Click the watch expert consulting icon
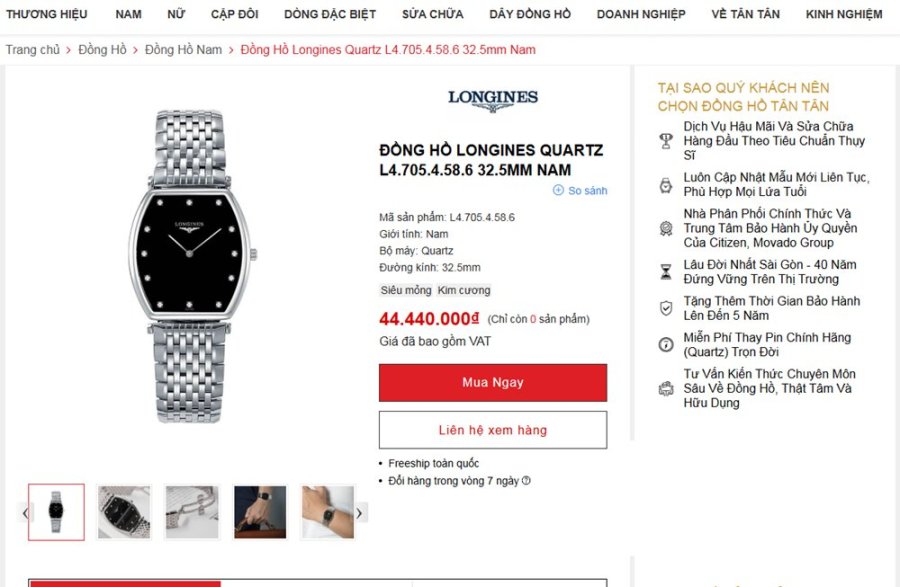 pos(666,388)
